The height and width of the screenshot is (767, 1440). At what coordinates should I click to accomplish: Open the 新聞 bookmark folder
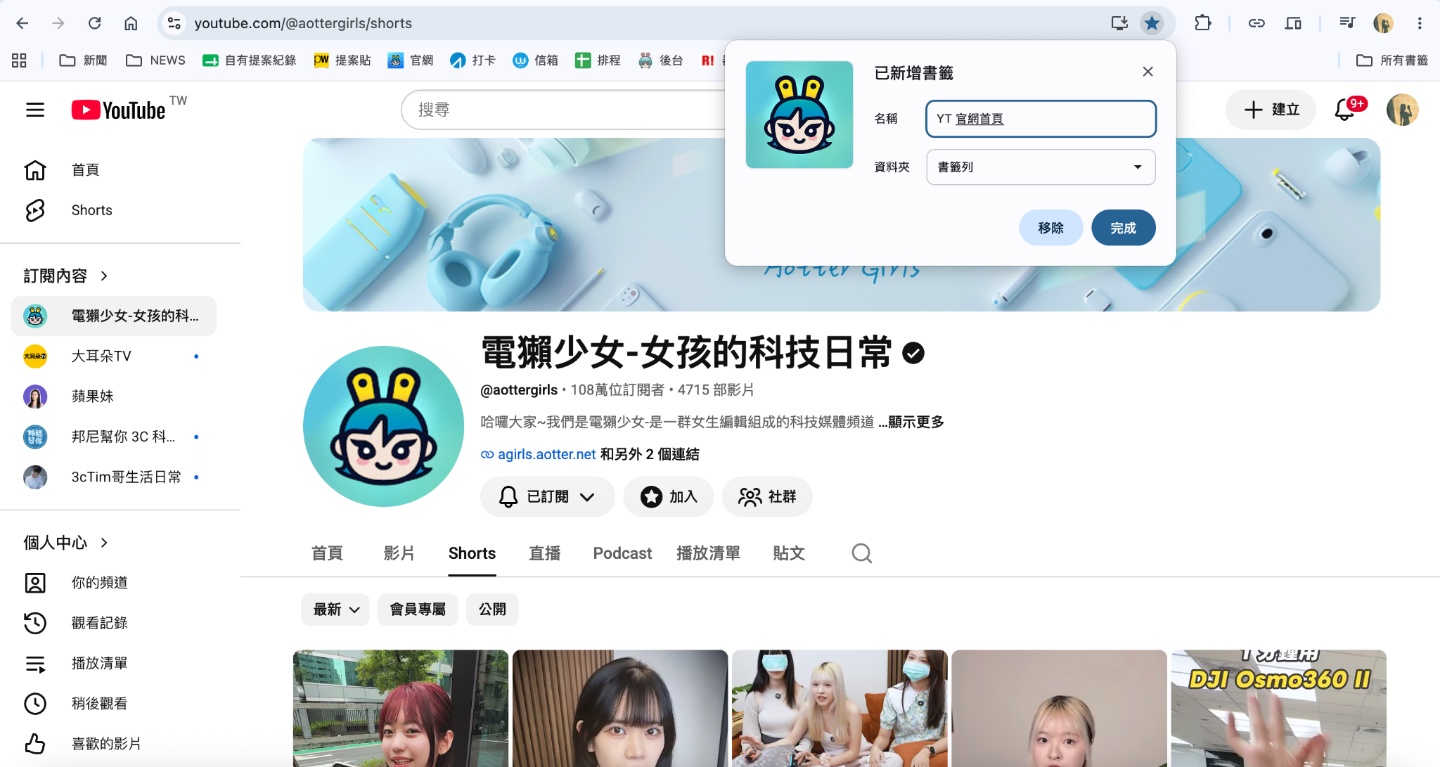(83, 60)
